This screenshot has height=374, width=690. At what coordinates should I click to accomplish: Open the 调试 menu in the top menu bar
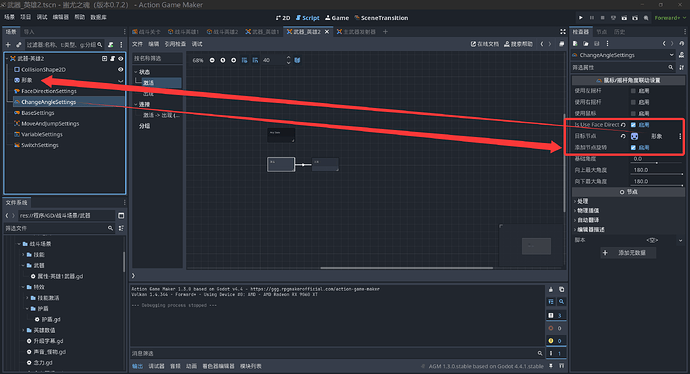[x=42, y=17]
